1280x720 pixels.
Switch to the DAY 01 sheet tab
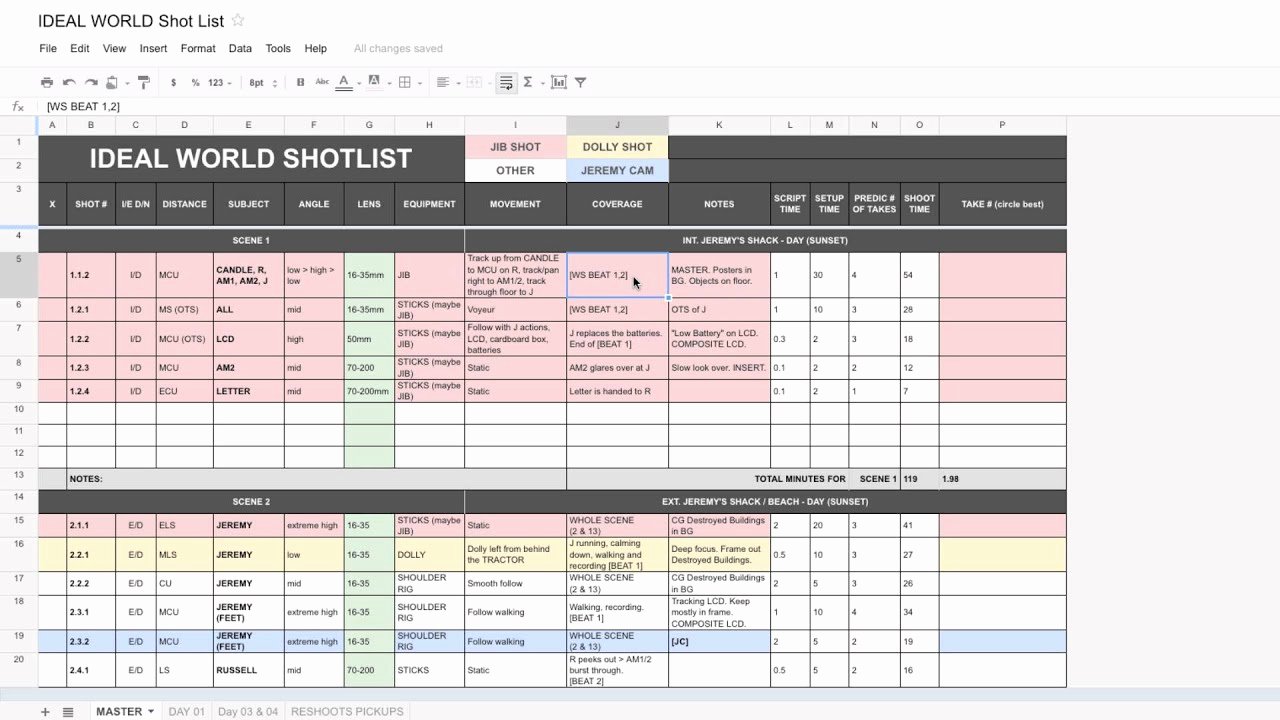click(186, 712)
